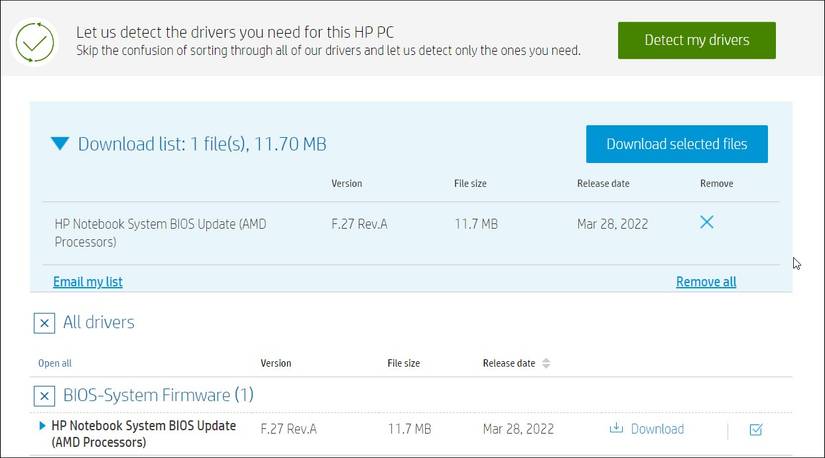Uncheck the BIOS Update selection checkbox
This screenshot has width=825, height=458.
point(756,430)
